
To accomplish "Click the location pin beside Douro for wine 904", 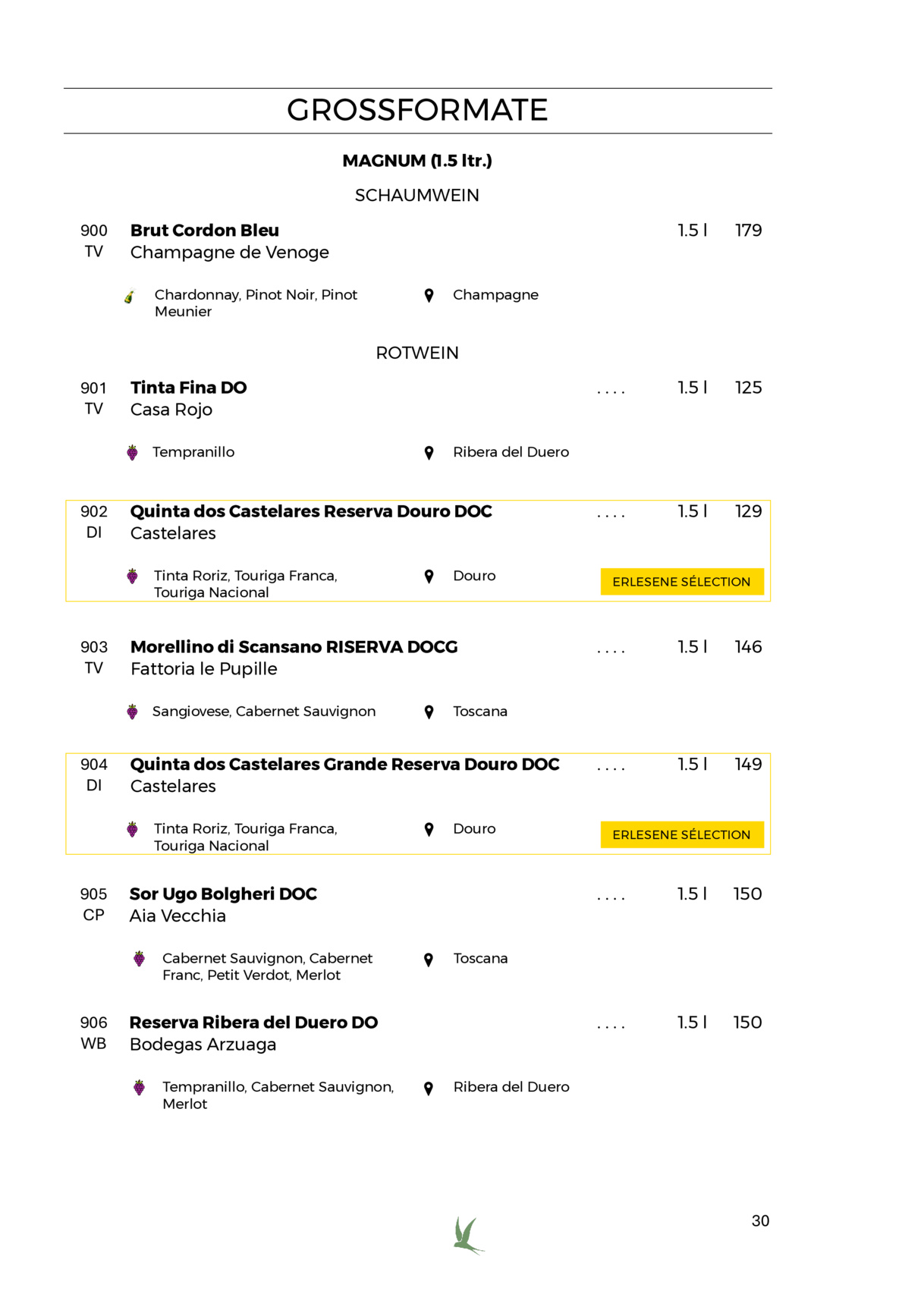I will (429, 830).
